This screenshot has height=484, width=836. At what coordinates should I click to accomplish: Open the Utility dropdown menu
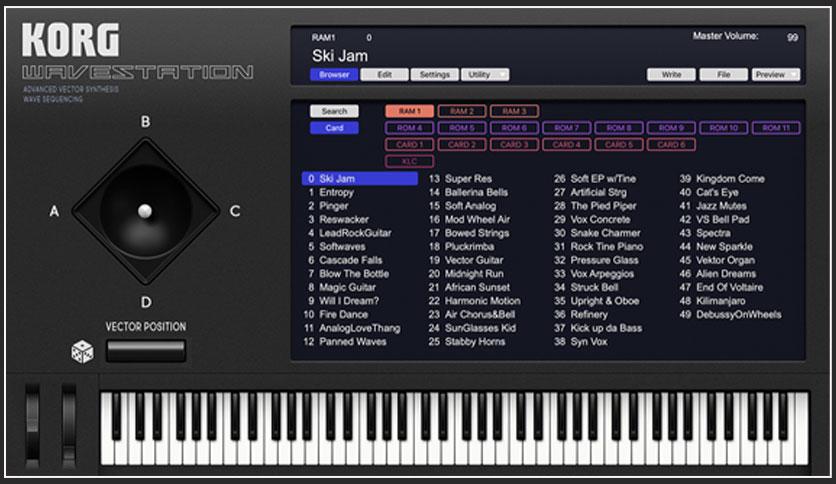pos(485,75)
